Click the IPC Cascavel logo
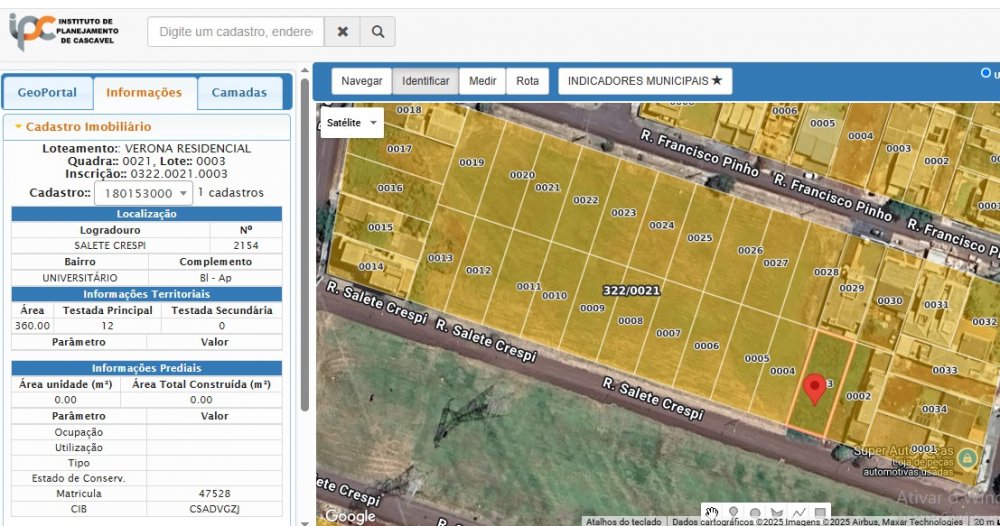The height and width of the screenshot is (526, 1000). (x=63, y=31)
